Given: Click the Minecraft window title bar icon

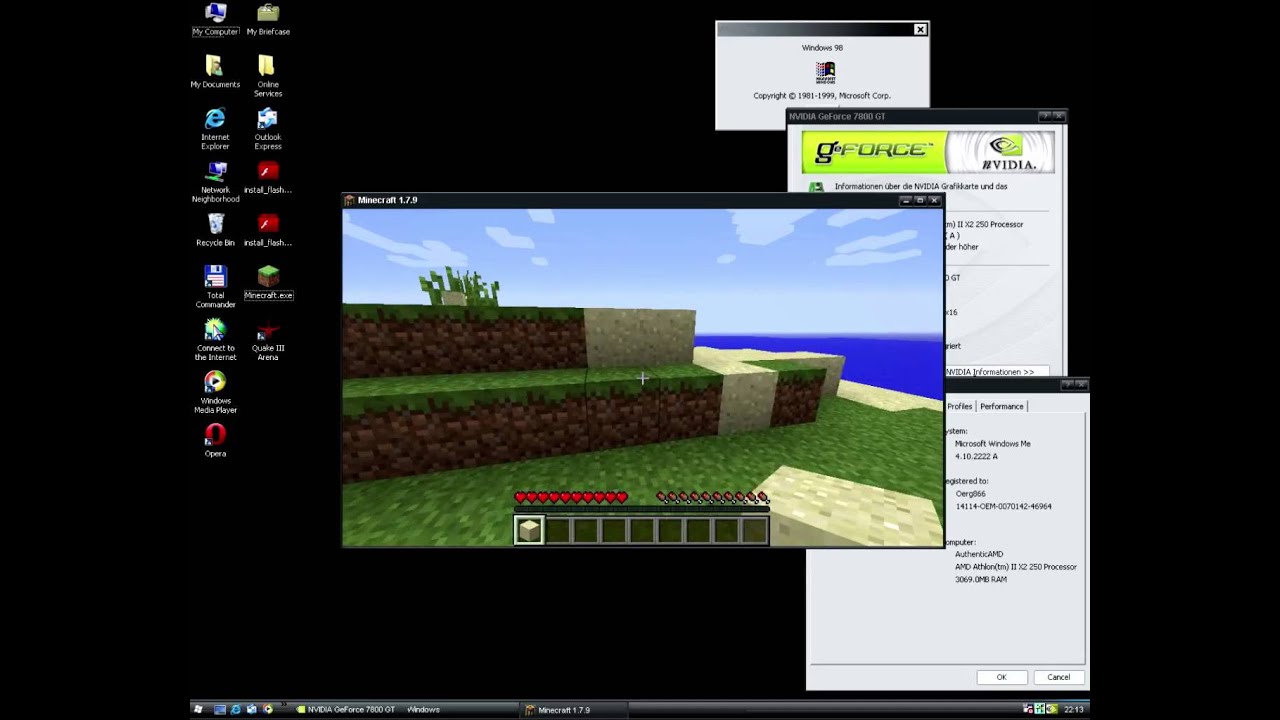Looking at the screenshot, I should (349, 200).
